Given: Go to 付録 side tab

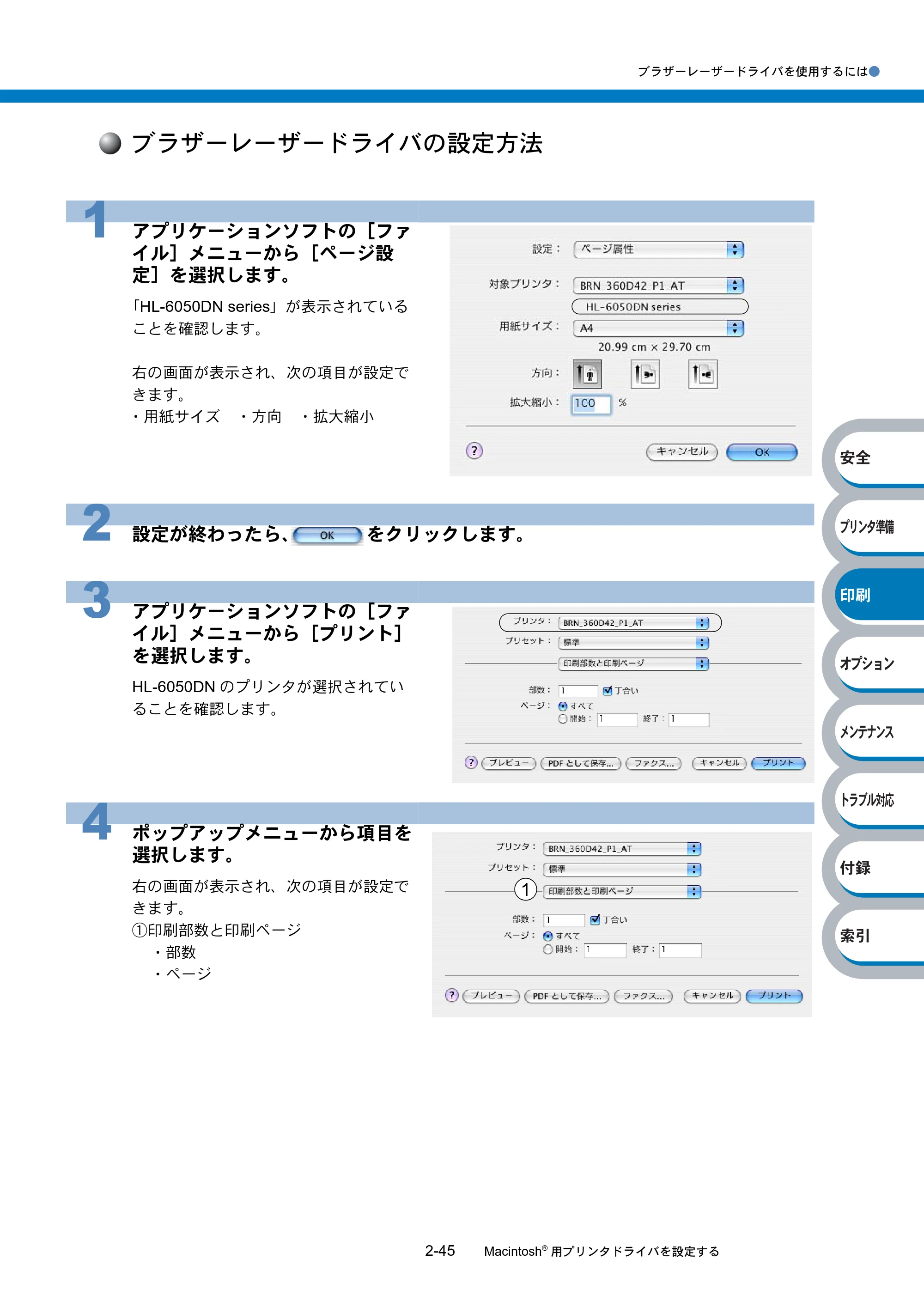Looking at the screenshot, I should tap(880, 868).
